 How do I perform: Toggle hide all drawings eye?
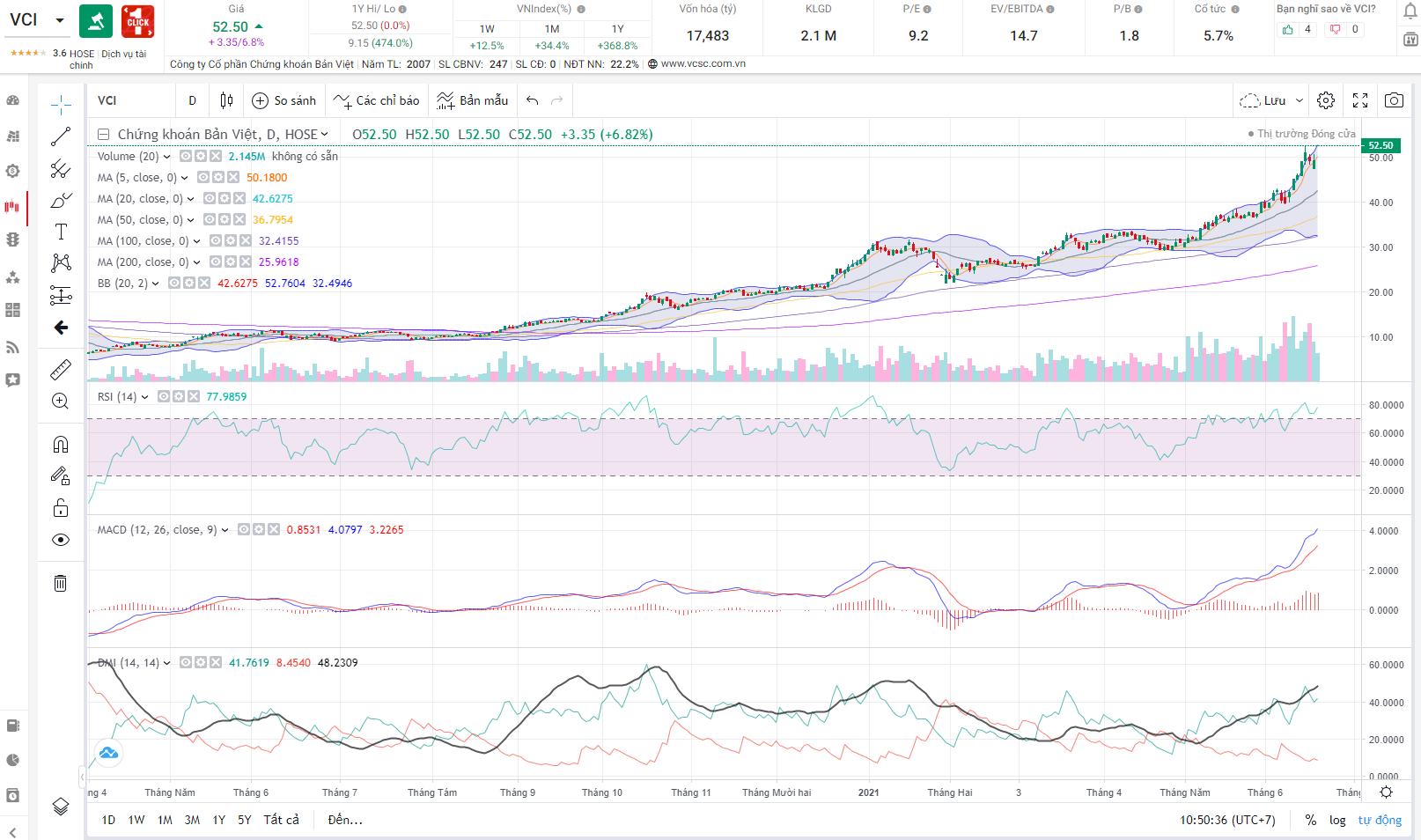tap(61, 540)
